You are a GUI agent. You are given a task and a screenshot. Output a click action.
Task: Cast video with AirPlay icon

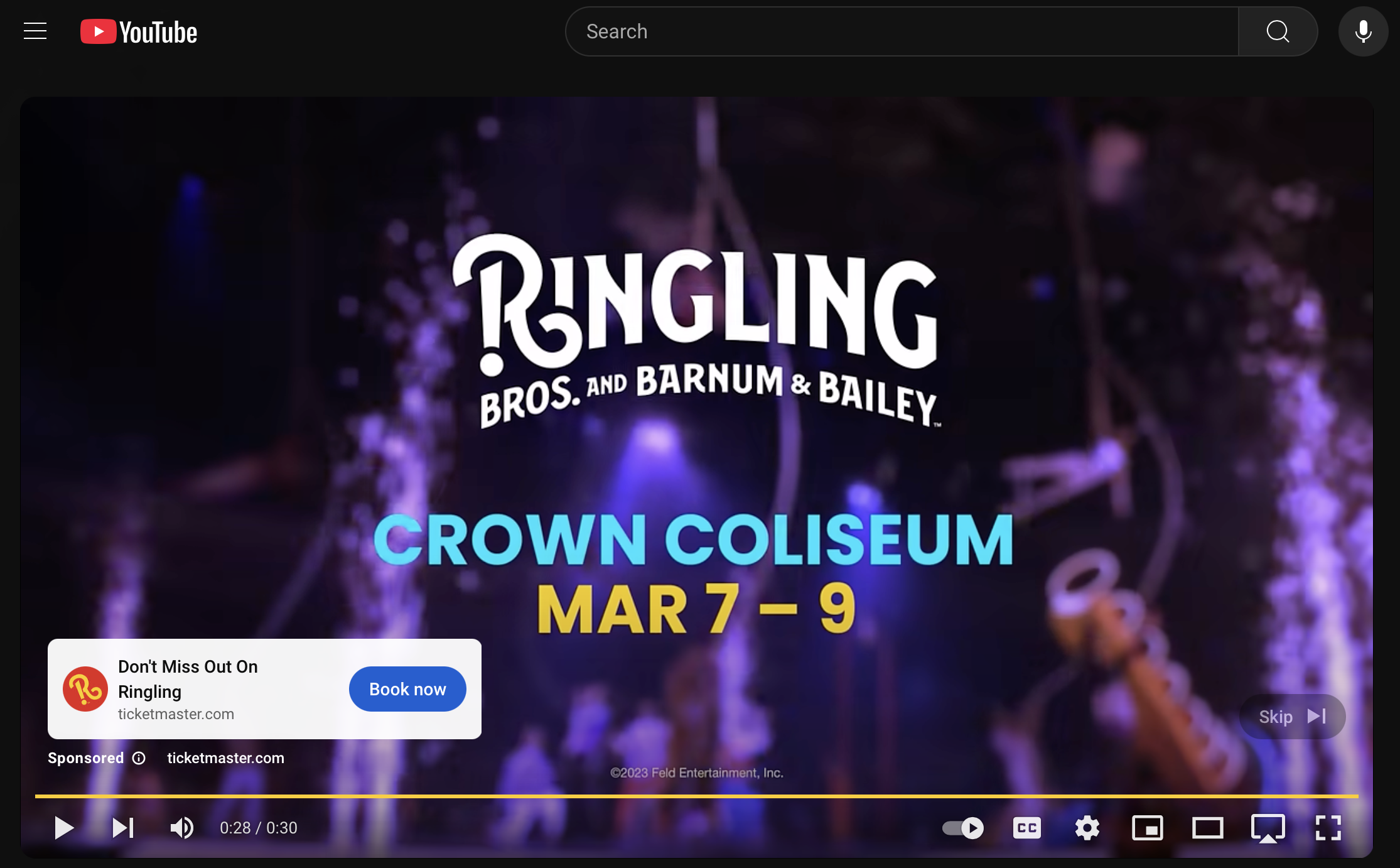click(1268, 828)
